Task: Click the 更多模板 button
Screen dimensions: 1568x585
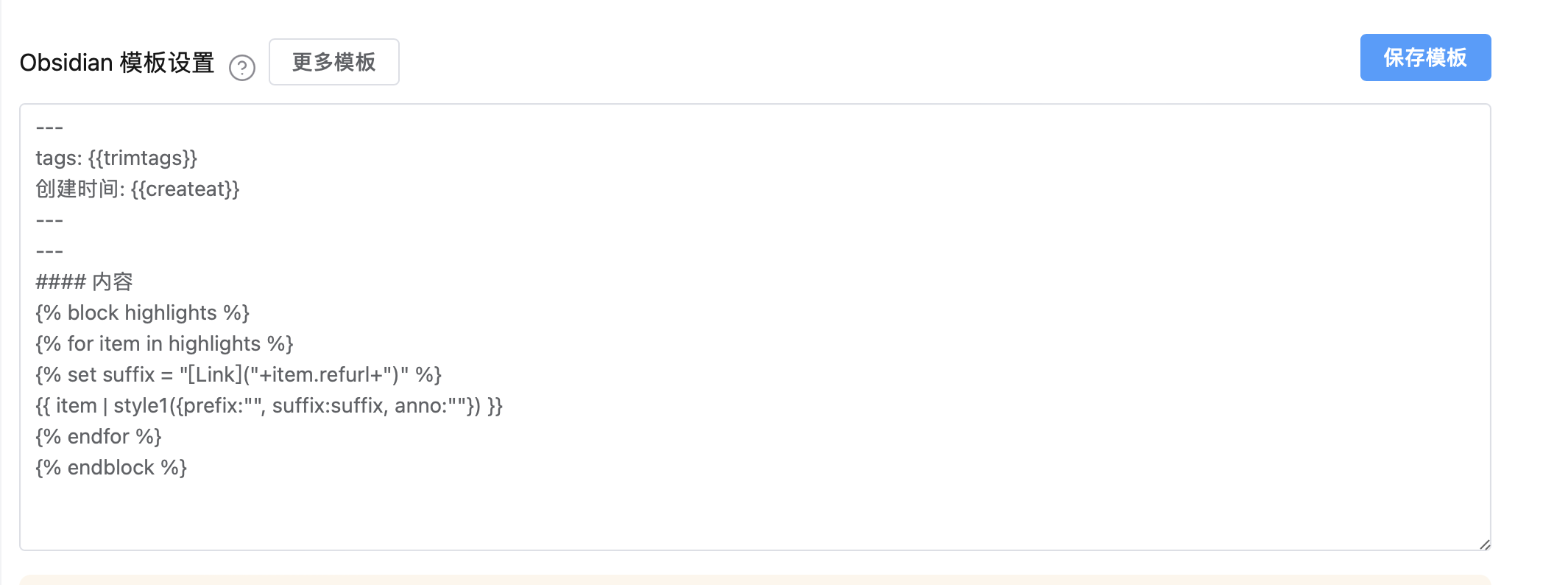Action: (334, 62)
